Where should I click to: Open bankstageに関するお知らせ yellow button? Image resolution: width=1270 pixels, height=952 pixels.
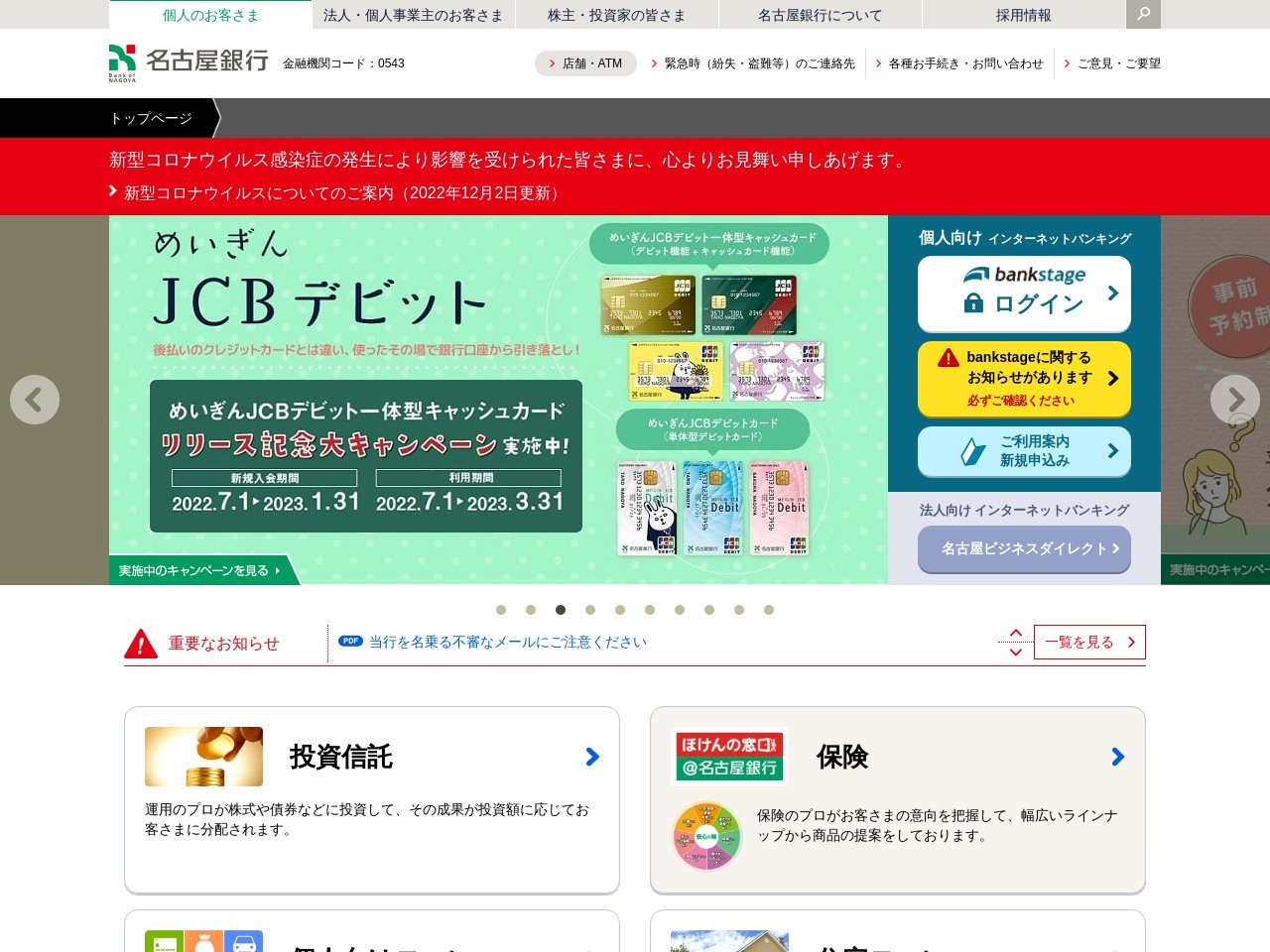pyautogui.click(x=1024, y=379)
